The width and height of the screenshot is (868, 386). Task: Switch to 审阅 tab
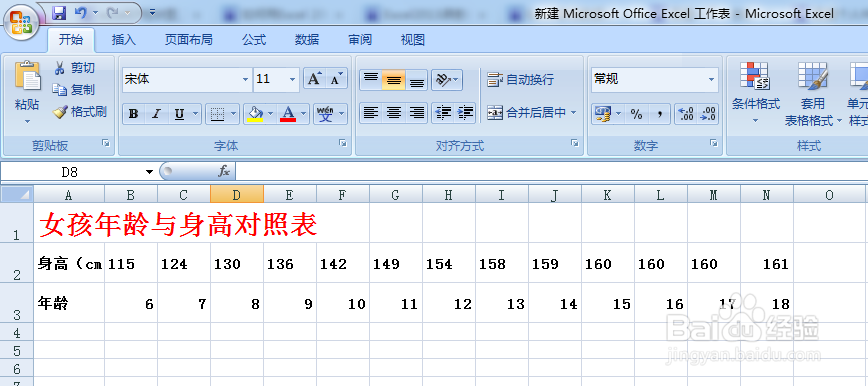[x=360, y=39]
